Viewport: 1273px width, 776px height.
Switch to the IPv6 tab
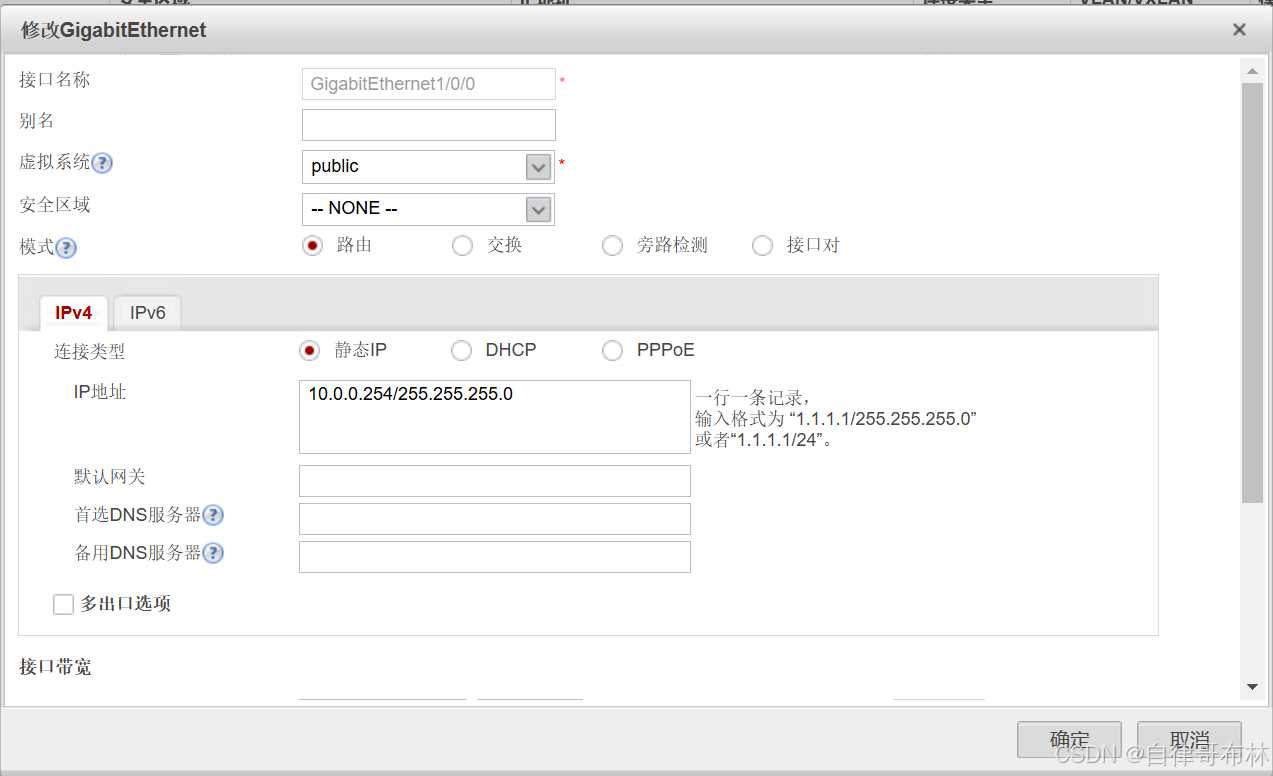(147, 313)
